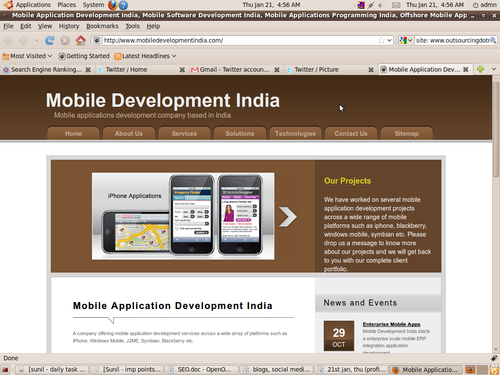Open the About Us page
The width and height of the screenshot is (500, 375).
coord(129,133)
